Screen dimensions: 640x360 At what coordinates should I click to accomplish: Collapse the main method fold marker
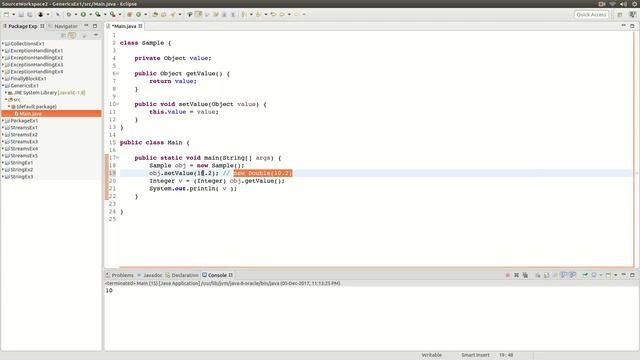[118, 158]
